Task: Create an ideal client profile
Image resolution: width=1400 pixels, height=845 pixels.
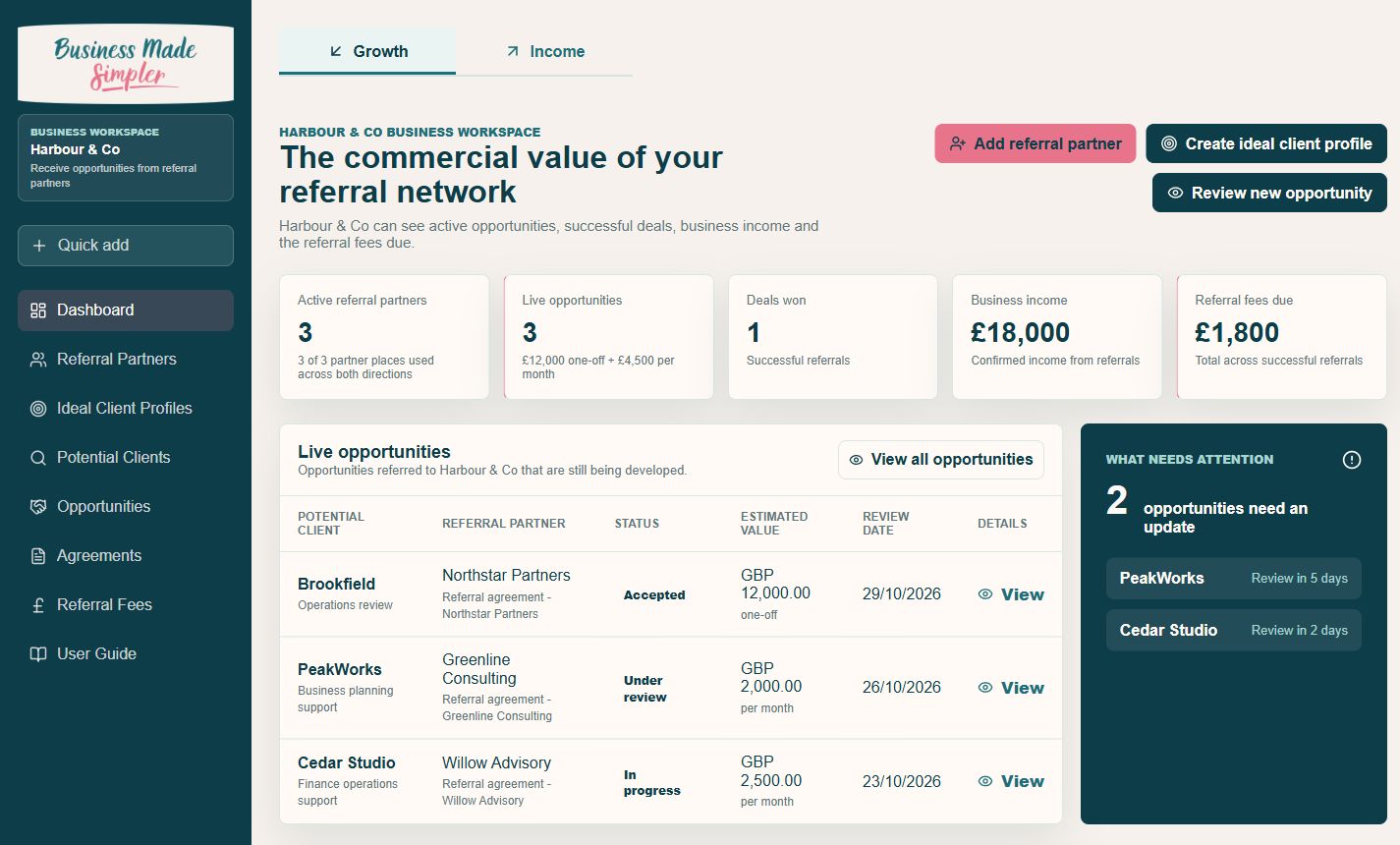Action: click(x=1266, y=143)
